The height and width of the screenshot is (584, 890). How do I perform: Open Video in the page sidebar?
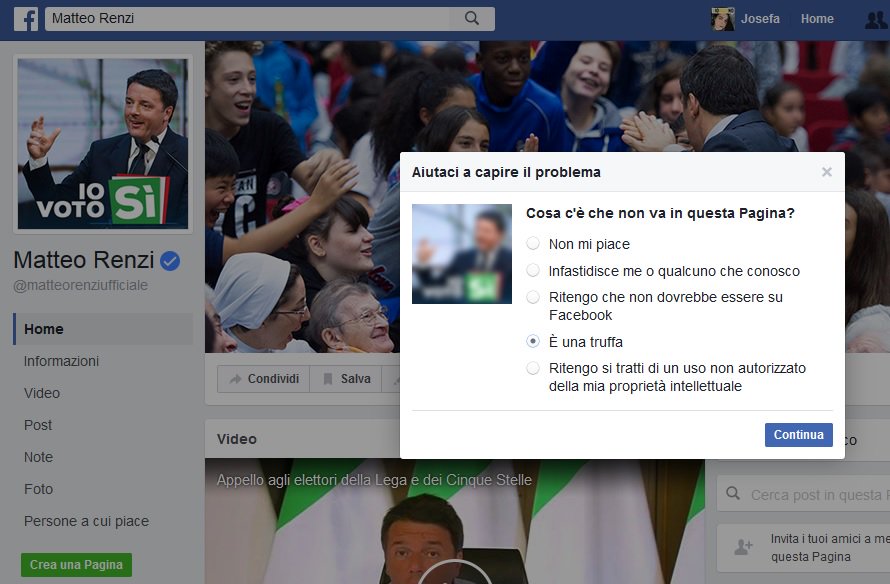pyautogui.click(x=42, y=393)
